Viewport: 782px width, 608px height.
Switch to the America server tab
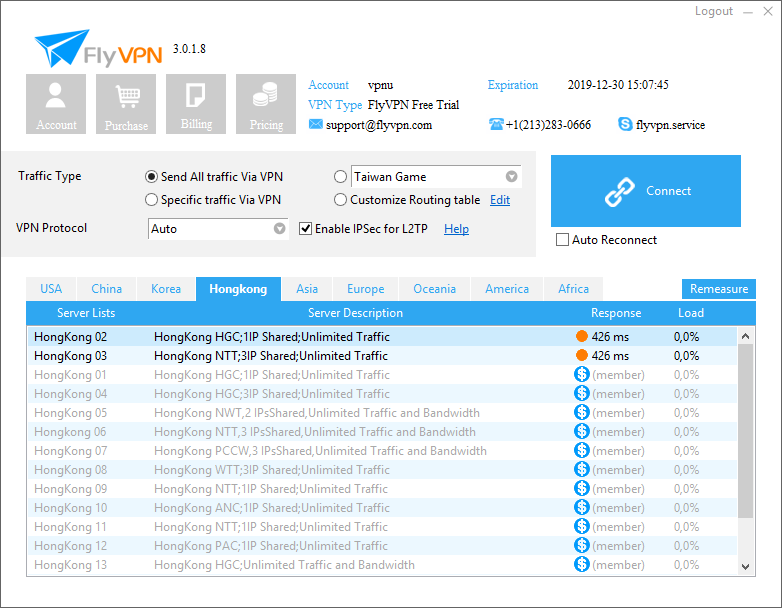507,289
